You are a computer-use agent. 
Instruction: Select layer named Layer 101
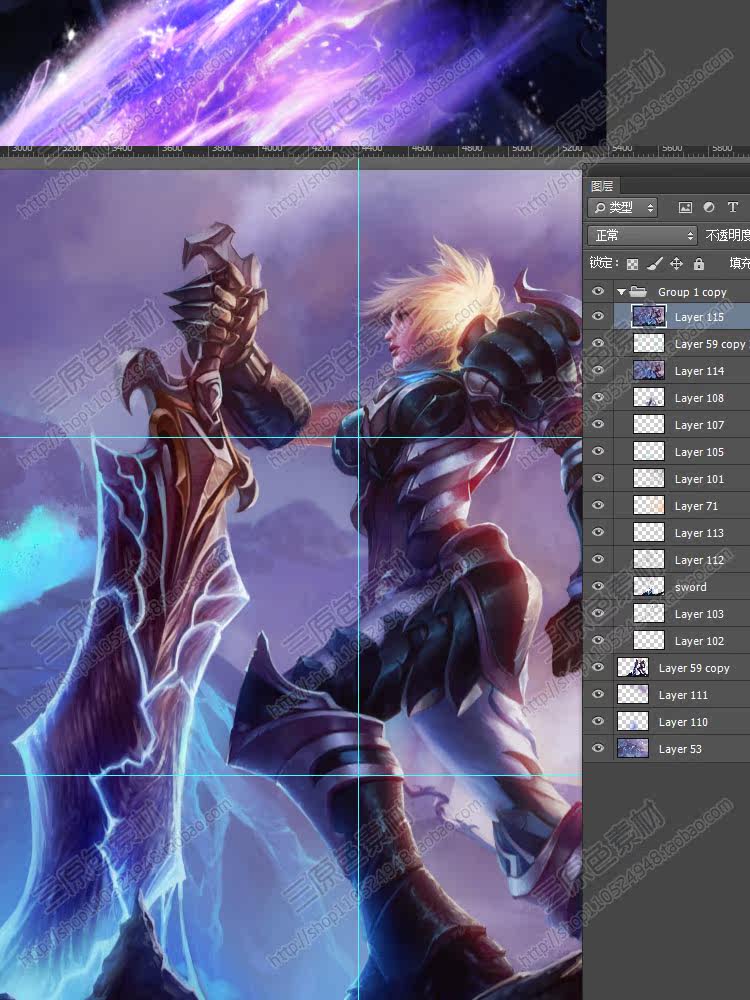point(699,479)
